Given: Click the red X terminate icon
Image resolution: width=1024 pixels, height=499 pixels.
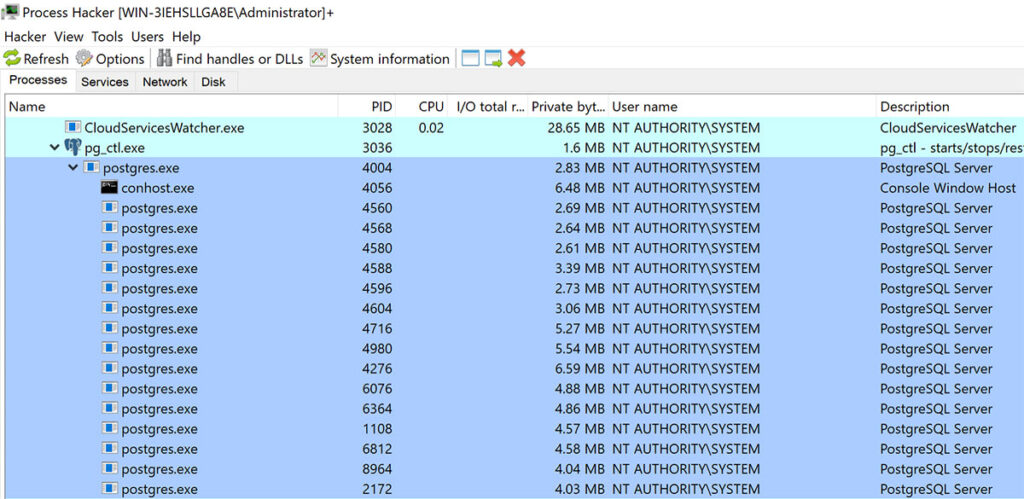Looking at the screenshot, I should click(517, 59).
